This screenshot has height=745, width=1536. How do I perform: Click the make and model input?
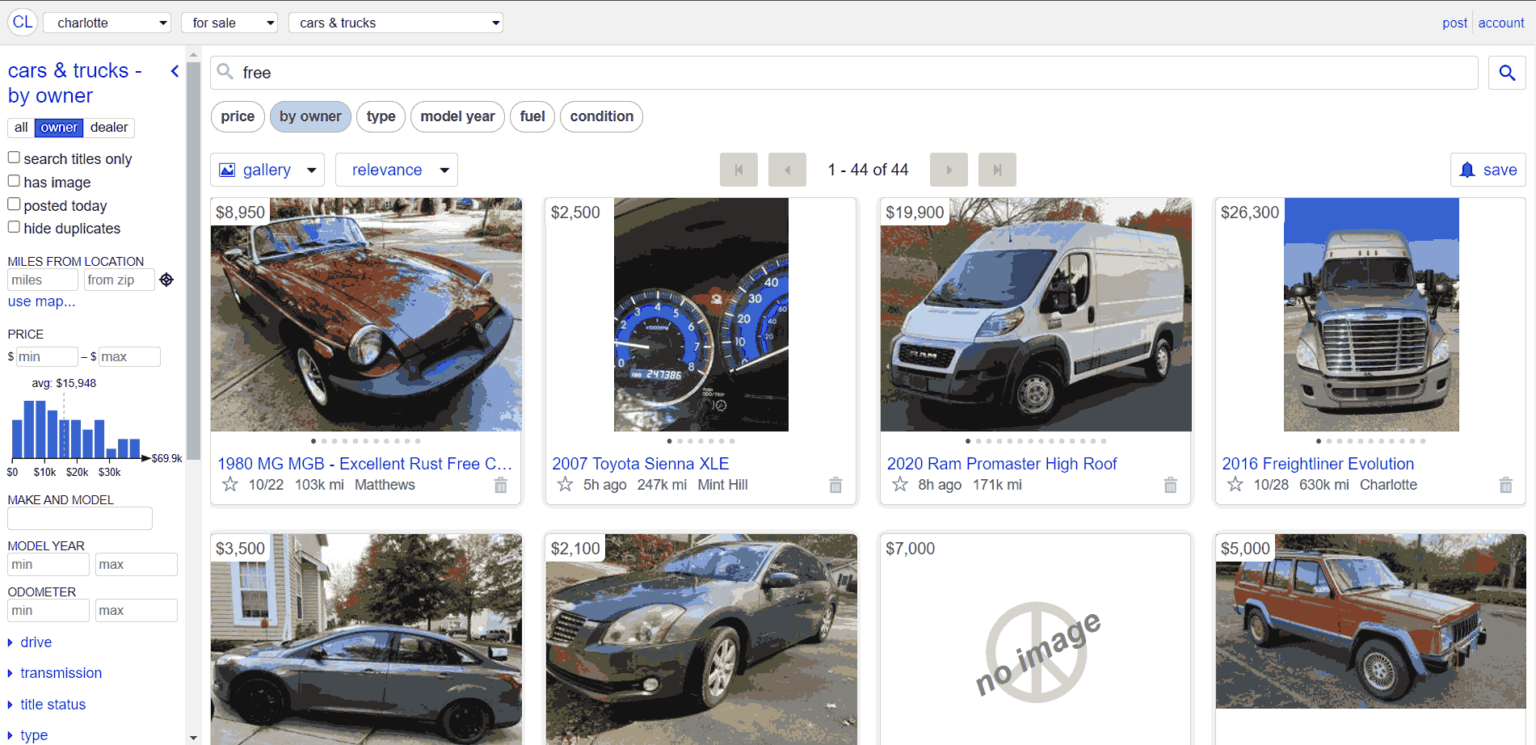80,518
